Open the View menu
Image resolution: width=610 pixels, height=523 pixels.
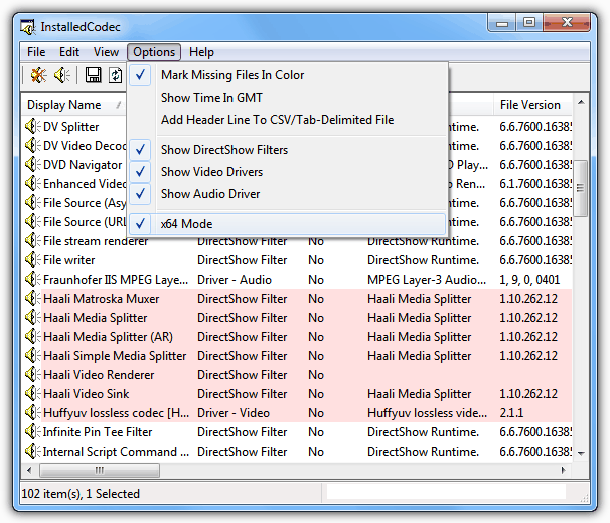[106, 52]
